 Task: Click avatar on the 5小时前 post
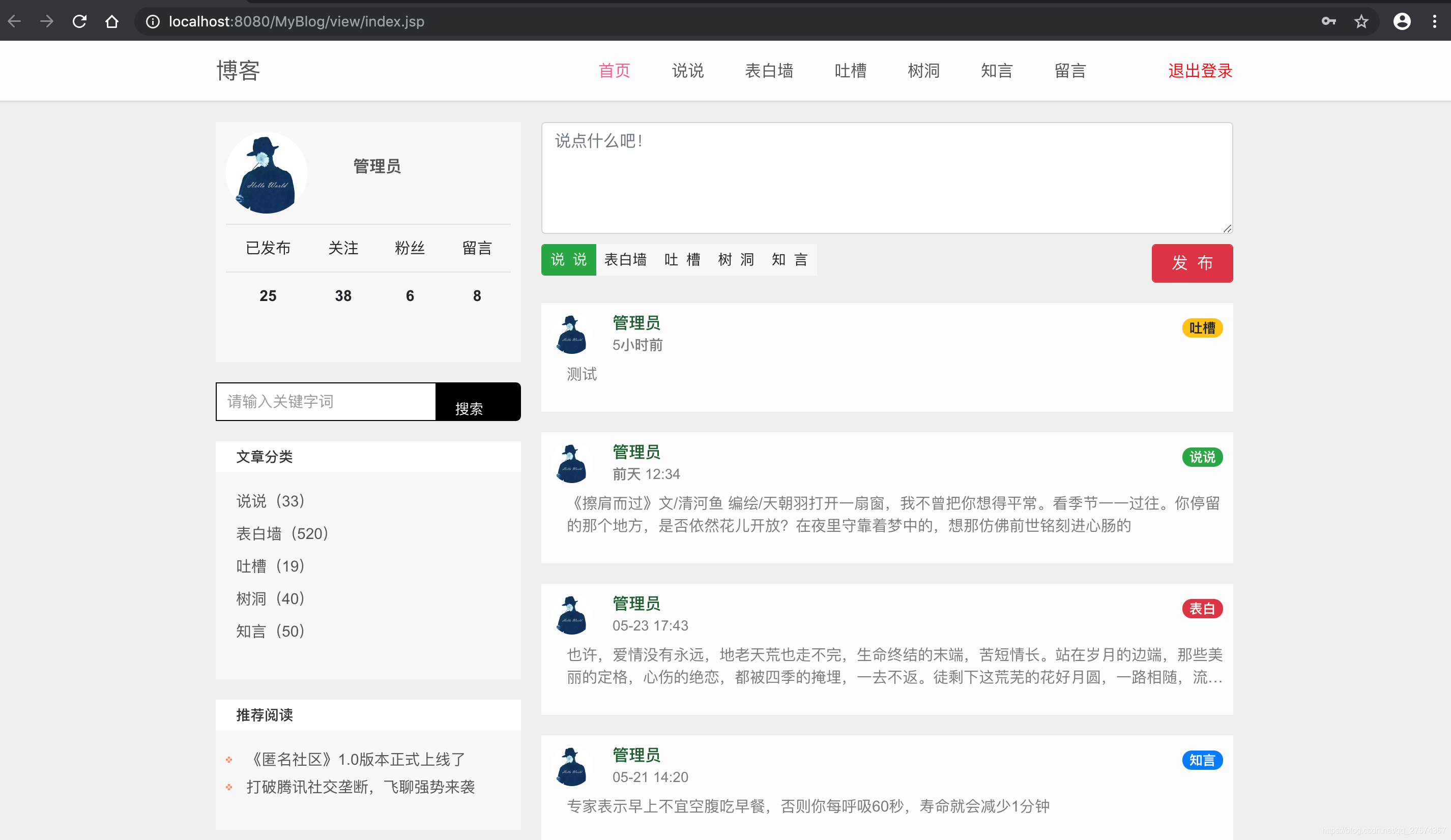click(x=571, y=334)
